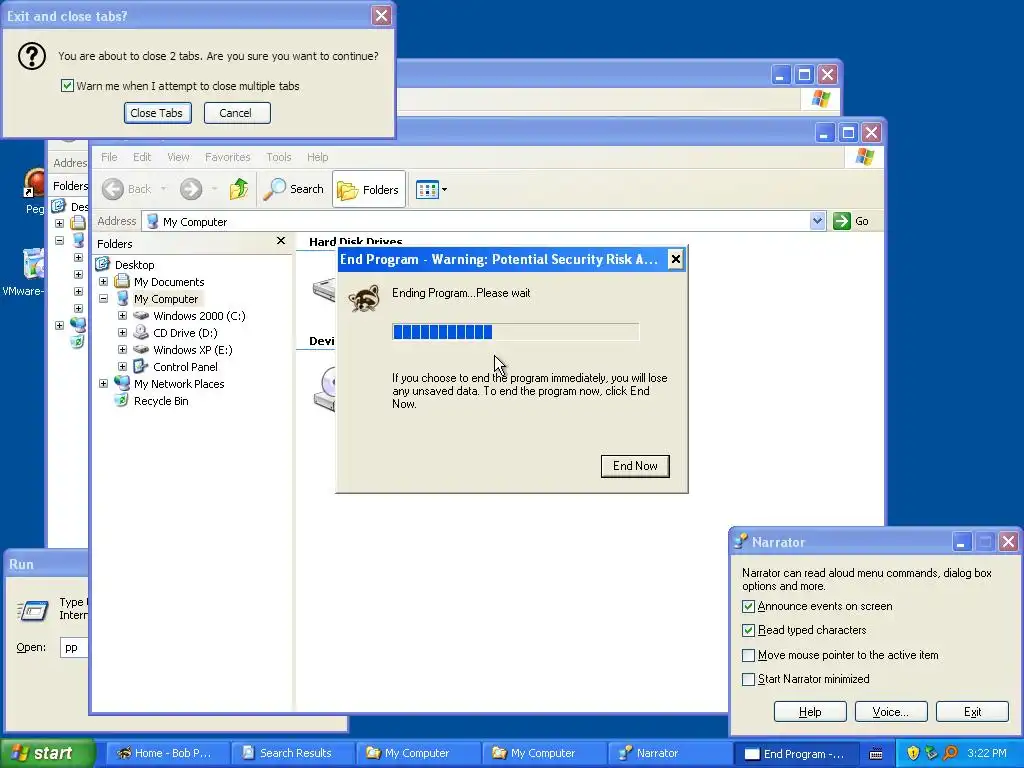Open the Views icon dropdown in toolbar

click(x=431, y=190)
